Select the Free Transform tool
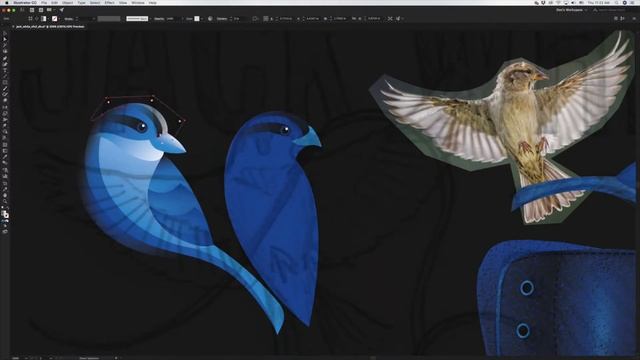Image resolution: width=640 pixels, height=360 pixels. coord(5,125)
